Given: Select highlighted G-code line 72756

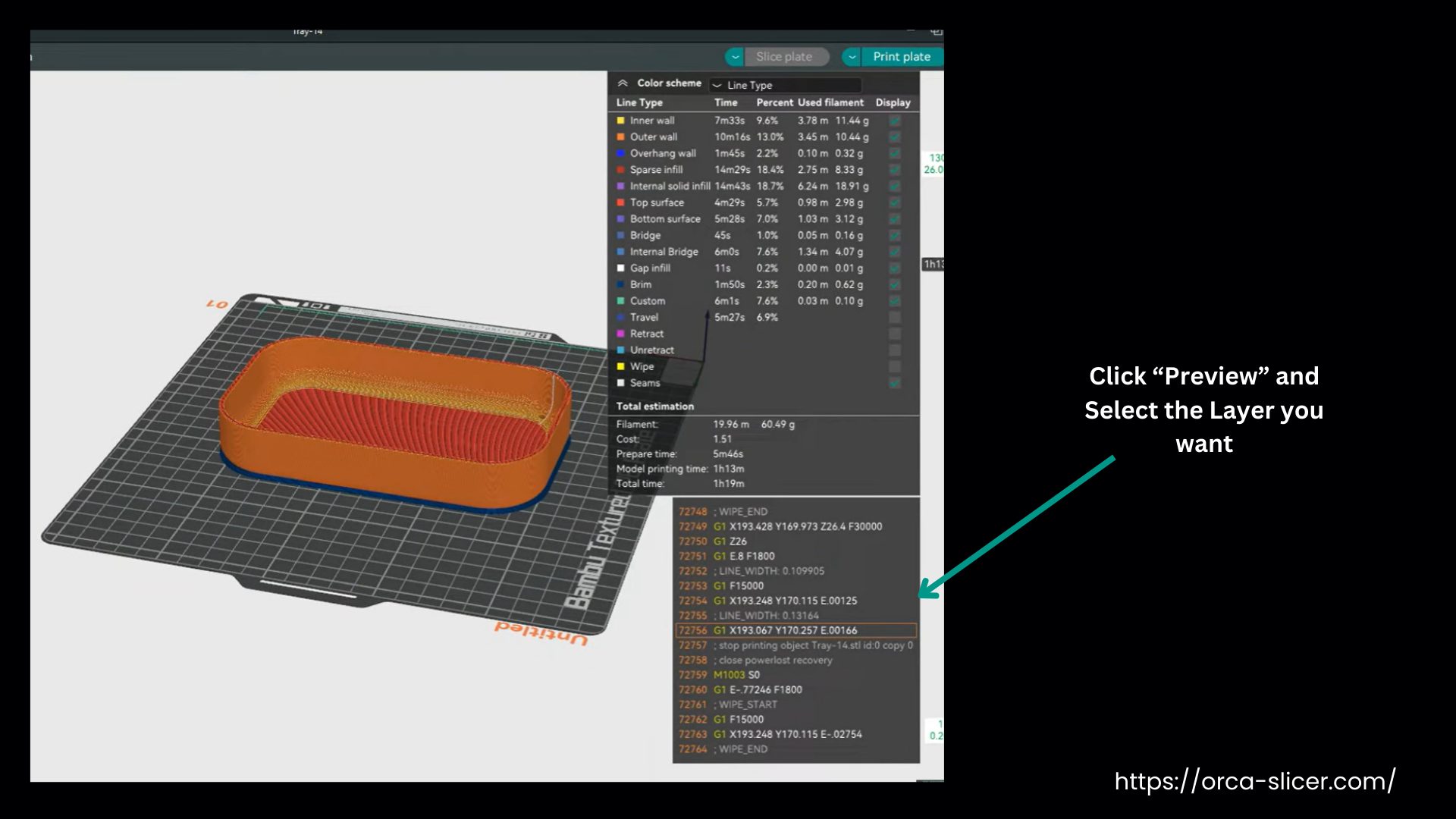Looking at the screenshot, I should [796, 631].
